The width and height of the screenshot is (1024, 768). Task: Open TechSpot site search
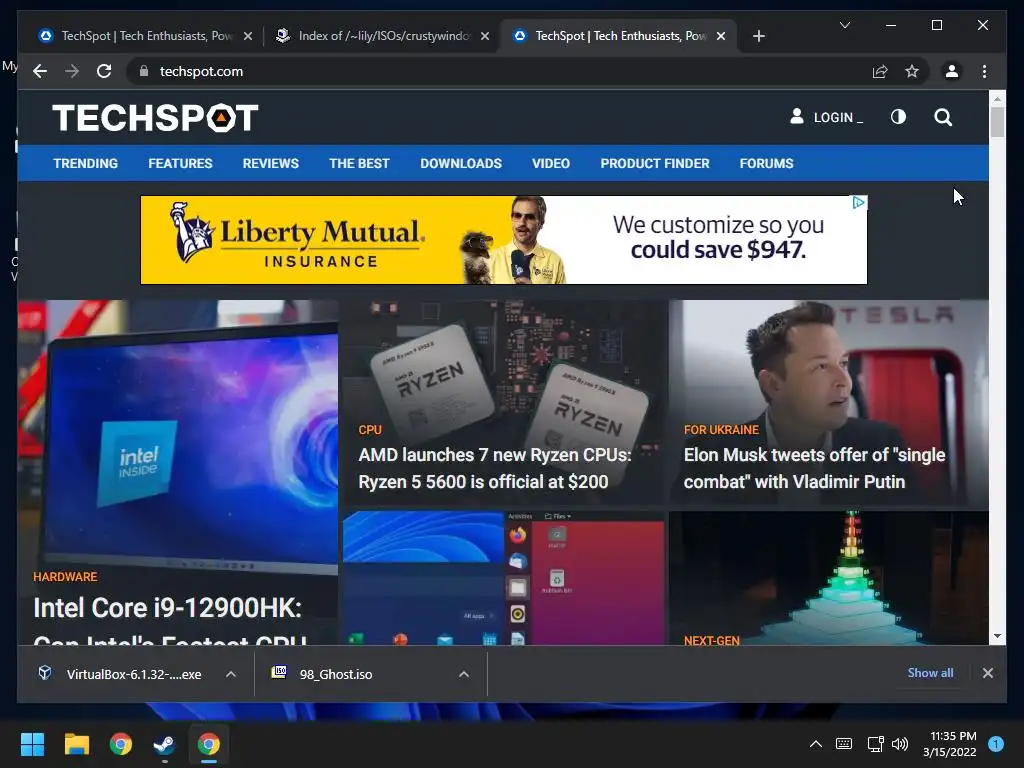[x=942, y=118]
